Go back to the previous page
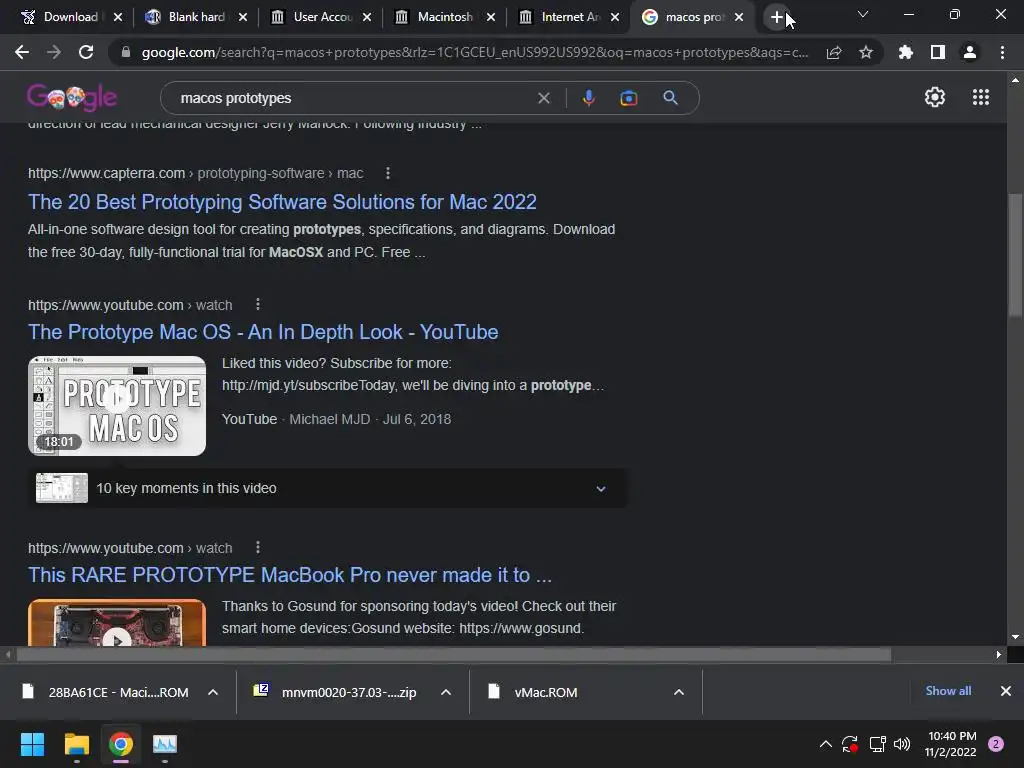The height and width of the screenshot is (768, 1024). coord(22,52)
